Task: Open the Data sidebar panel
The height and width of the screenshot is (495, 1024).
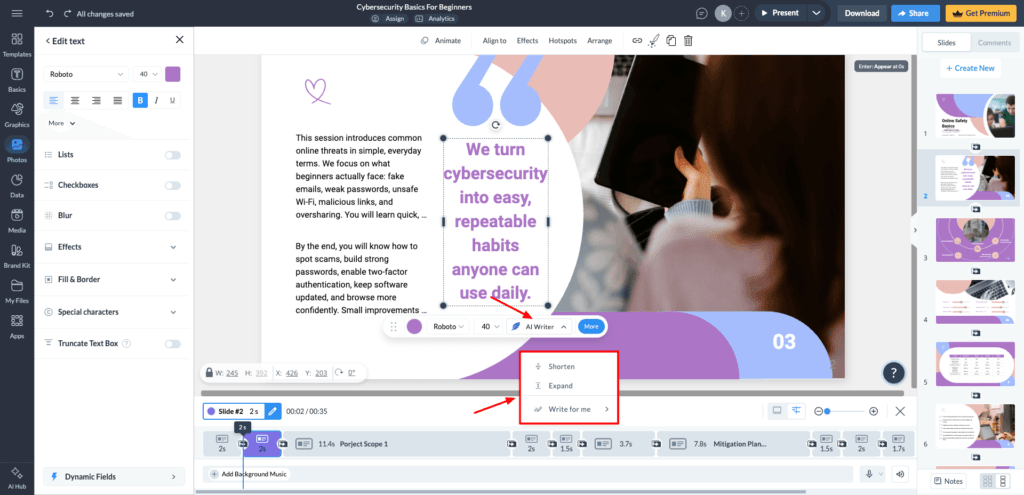Action: click(x=17, y=185)
